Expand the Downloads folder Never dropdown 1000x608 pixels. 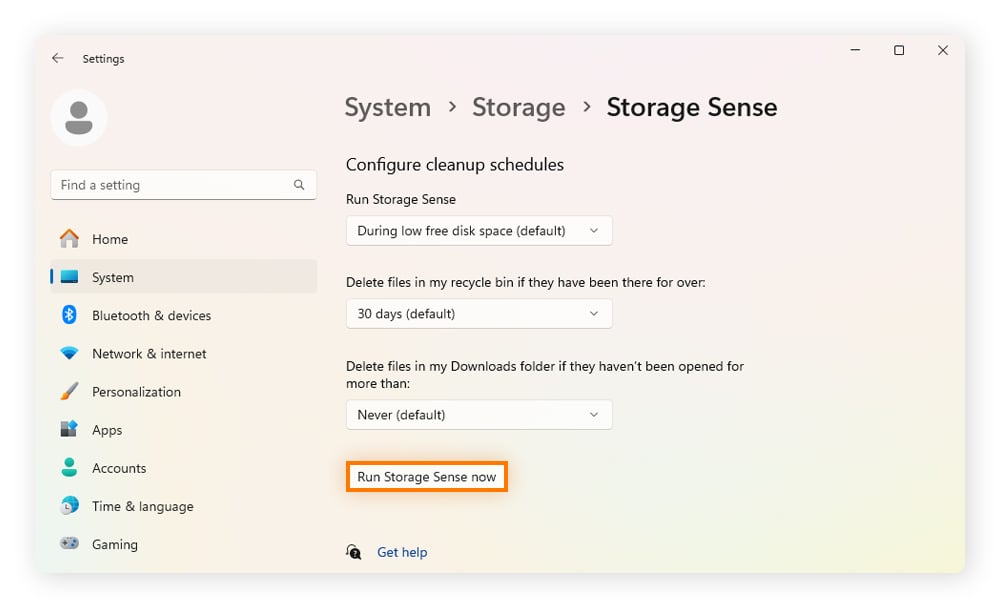[479, 415]
